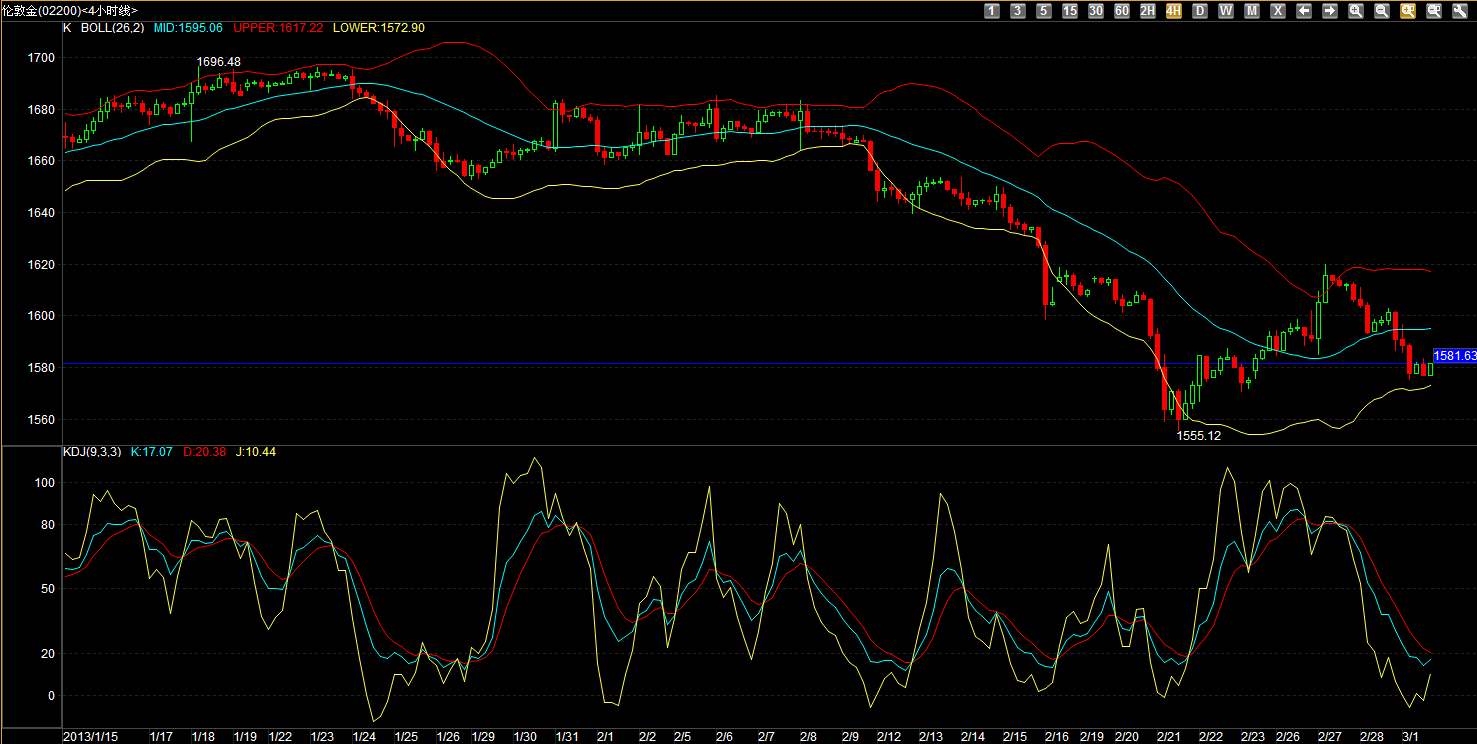1477x744 pixels.
Task: Switch to the 1-minute timeframe button
Action: [x=992, y=11]
